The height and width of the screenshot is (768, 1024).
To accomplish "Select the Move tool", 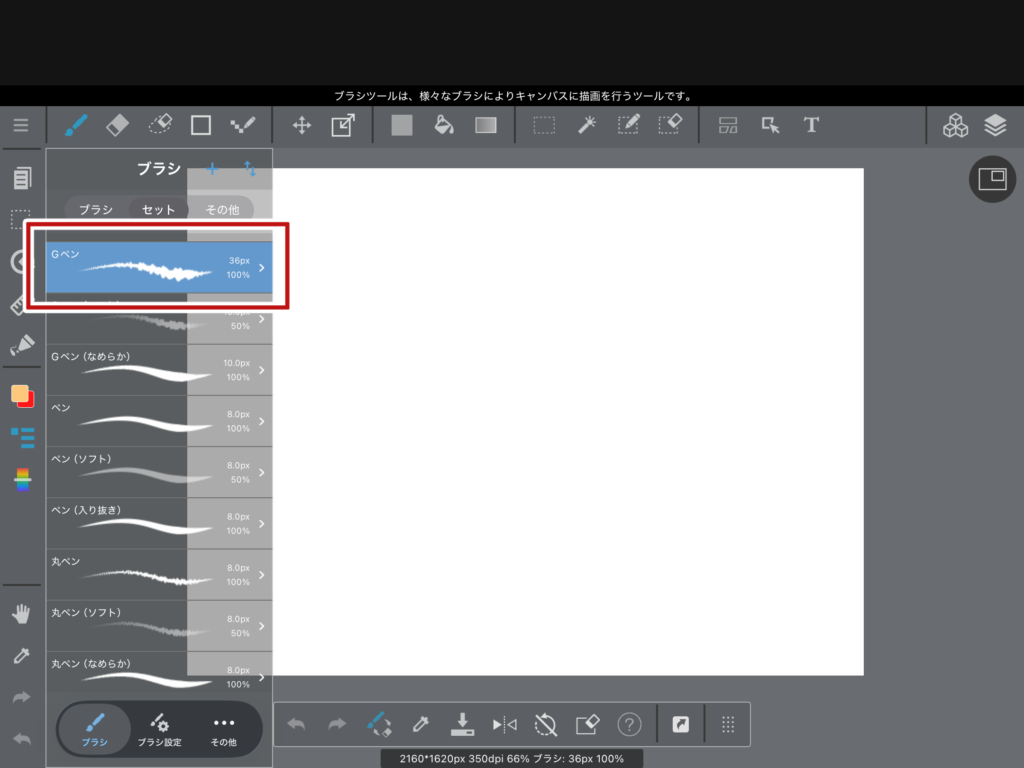I will point(301,125).
